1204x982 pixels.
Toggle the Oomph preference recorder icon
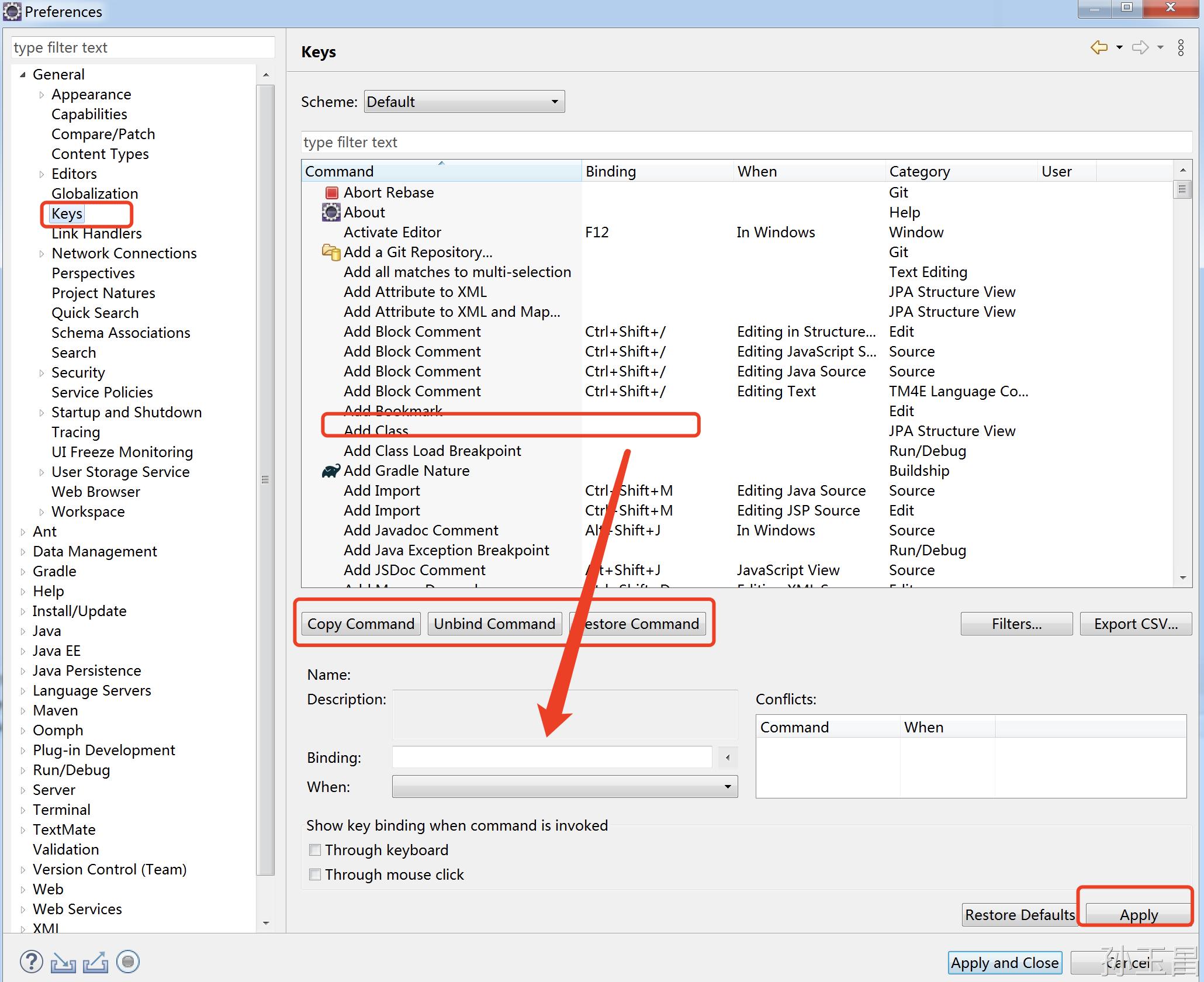click(x=128, y=962)
